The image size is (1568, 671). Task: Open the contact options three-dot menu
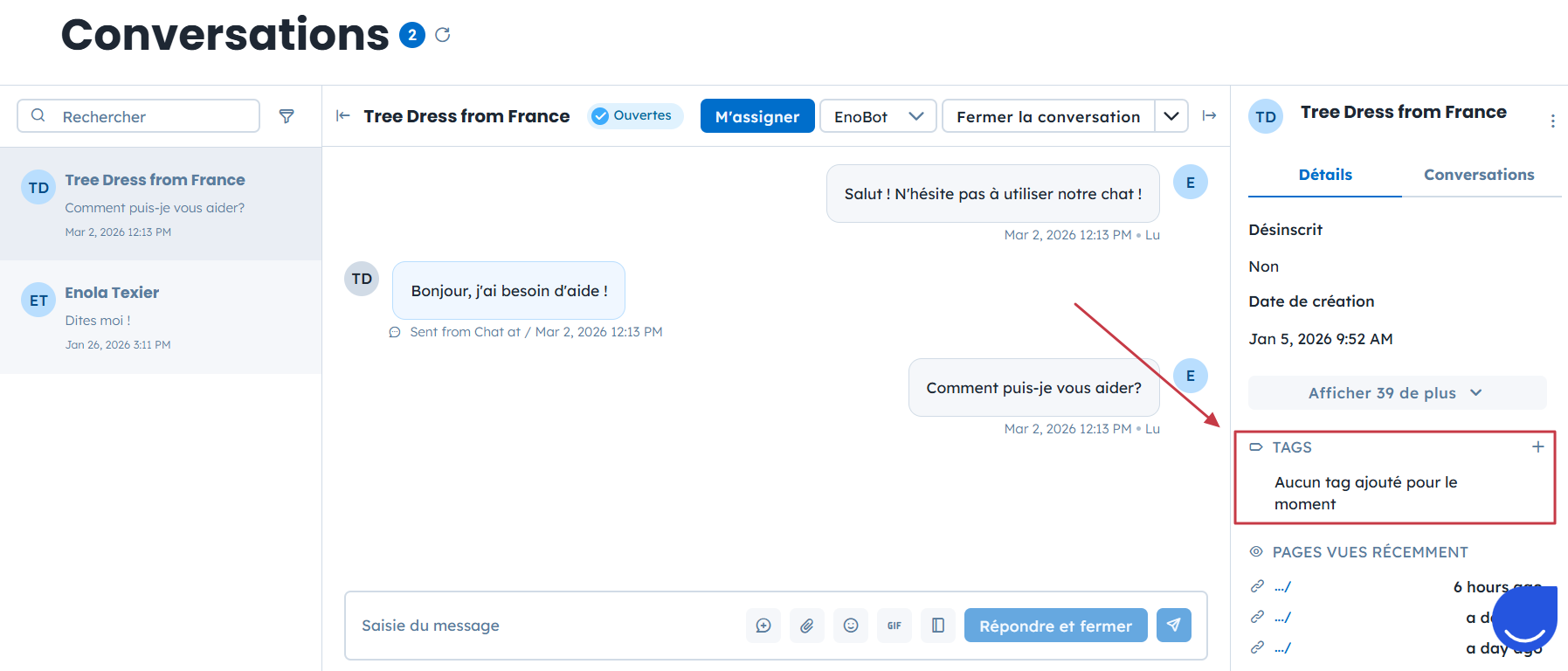pos(1552,121)
